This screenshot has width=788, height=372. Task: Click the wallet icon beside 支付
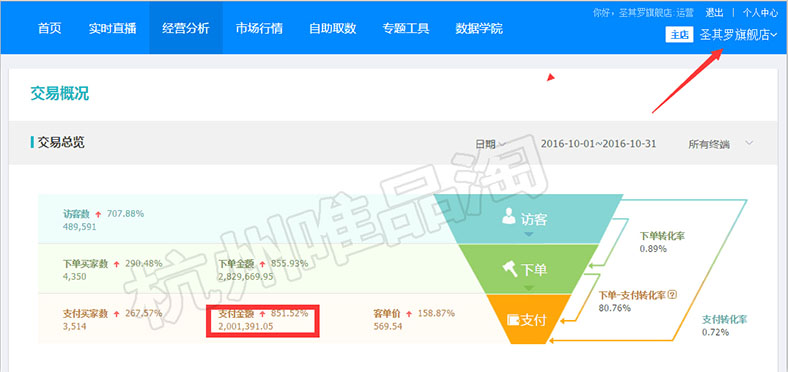click(513, 320)
